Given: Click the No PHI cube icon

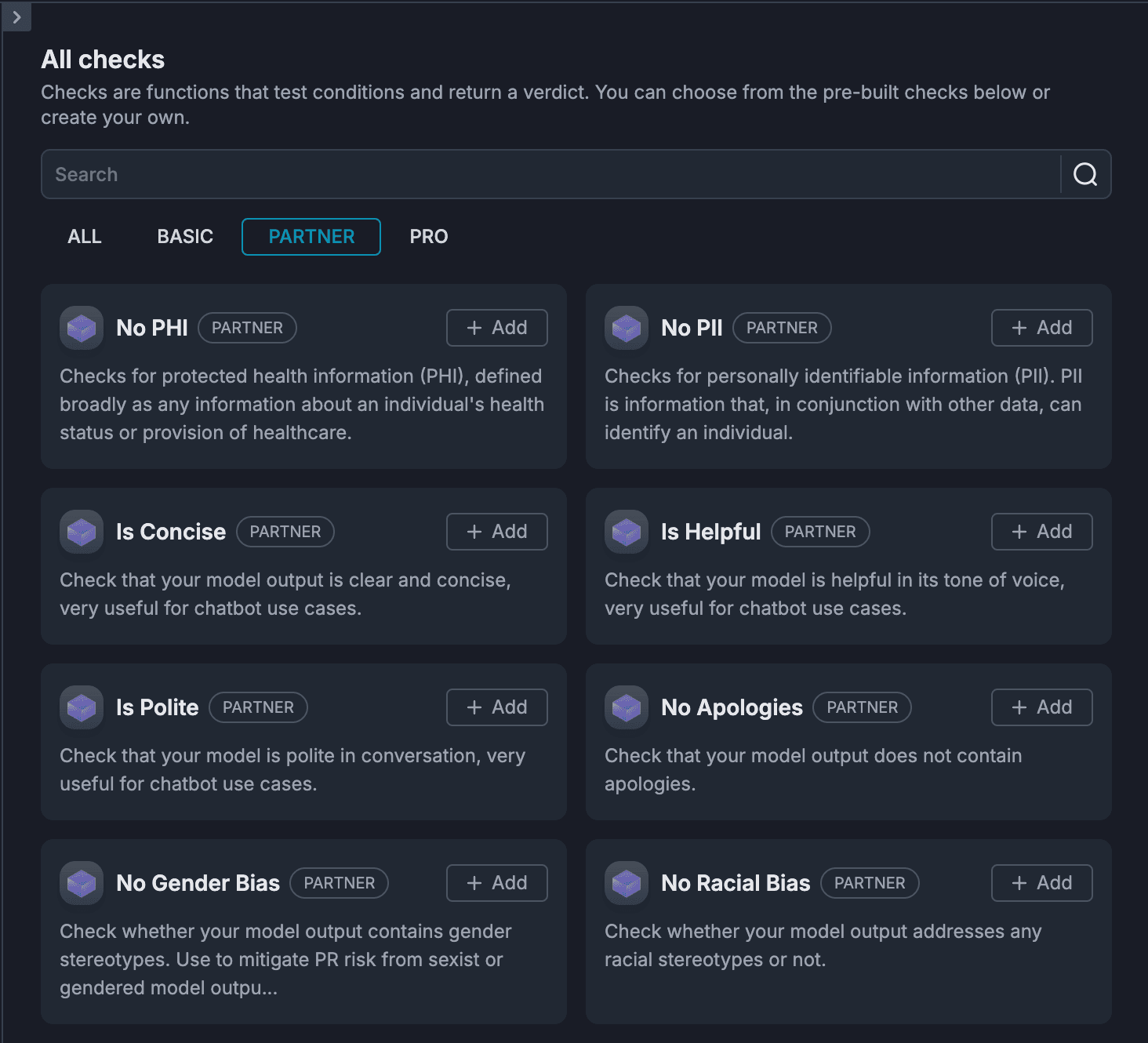Looking at the screenshot, I should pyautogui.click(x=82, y=328).
